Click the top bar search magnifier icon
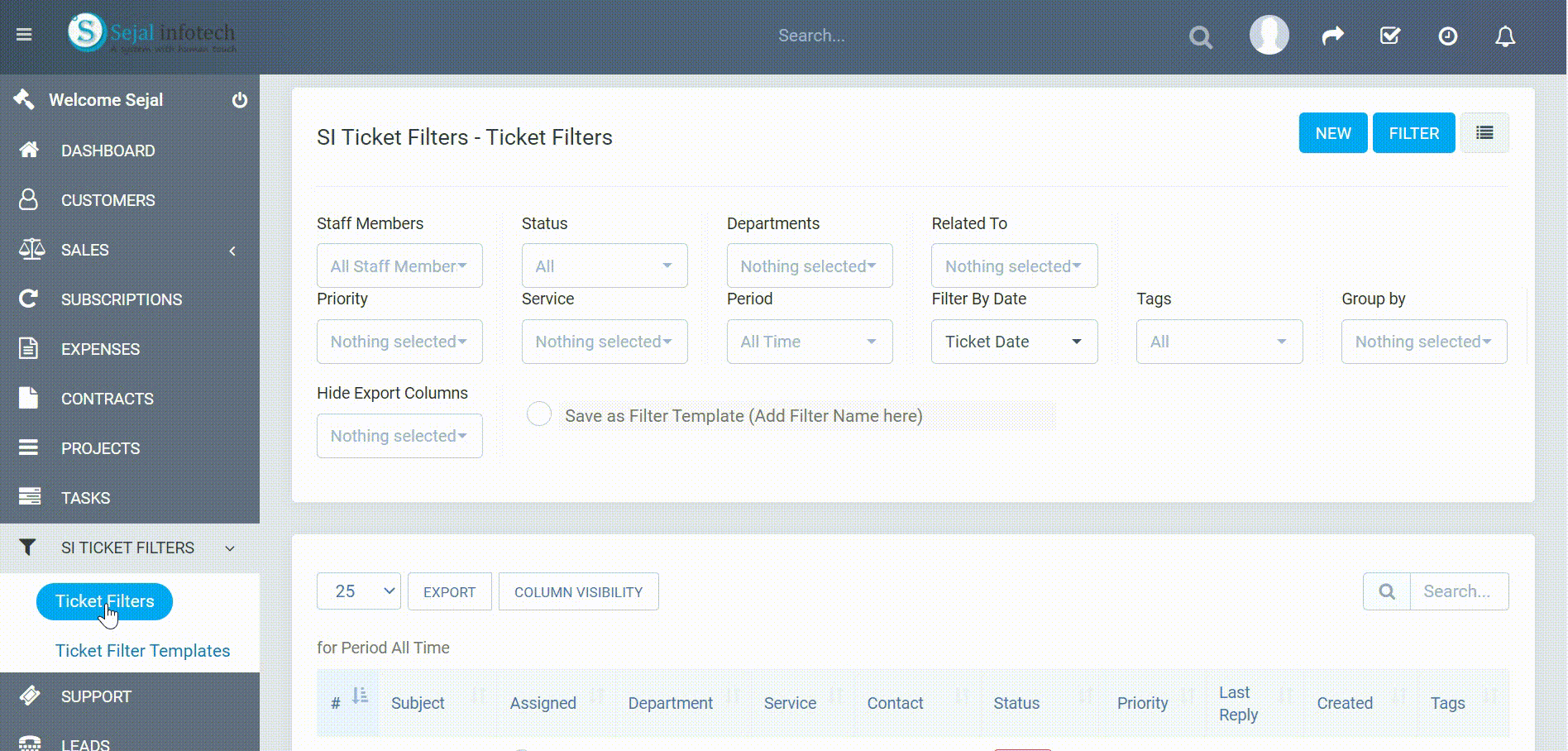This screenshot has width=1568, height=751. point(1201,37)
